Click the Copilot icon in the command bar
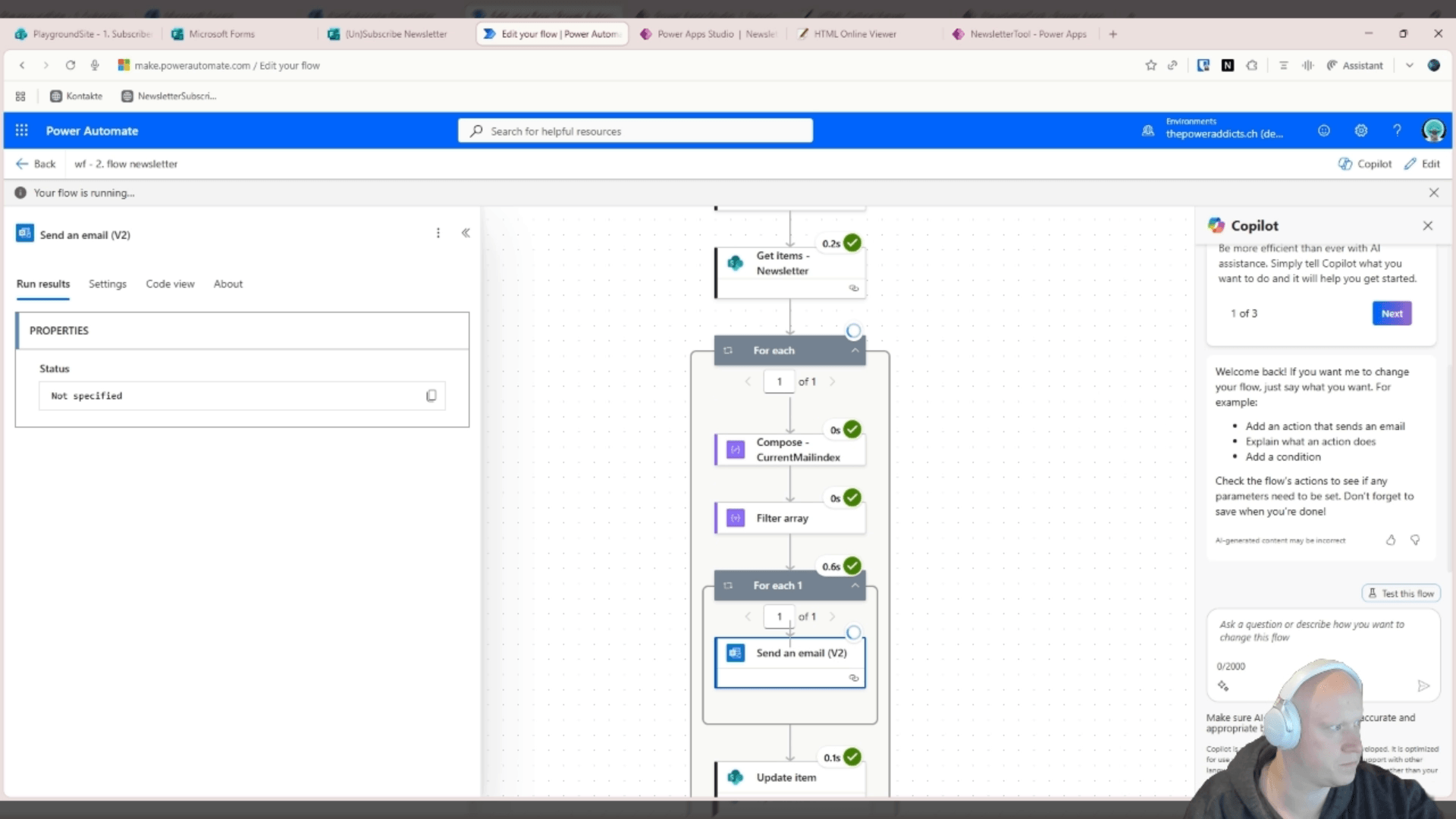1456x819 pixels. tap(1345, 164)
